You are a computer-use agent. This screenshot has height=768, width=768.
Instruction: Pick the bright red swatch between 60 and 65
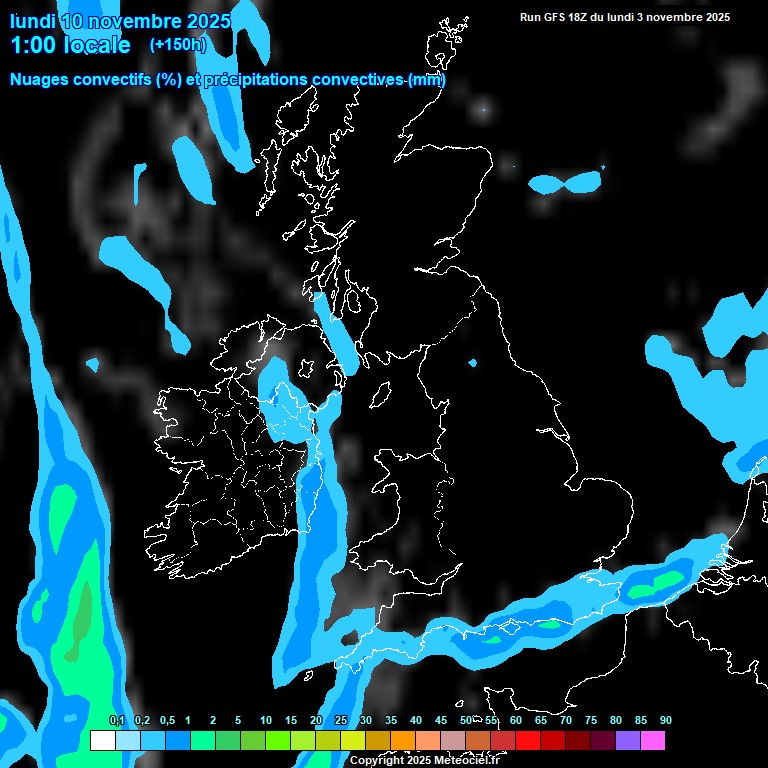tap(527, 740)
